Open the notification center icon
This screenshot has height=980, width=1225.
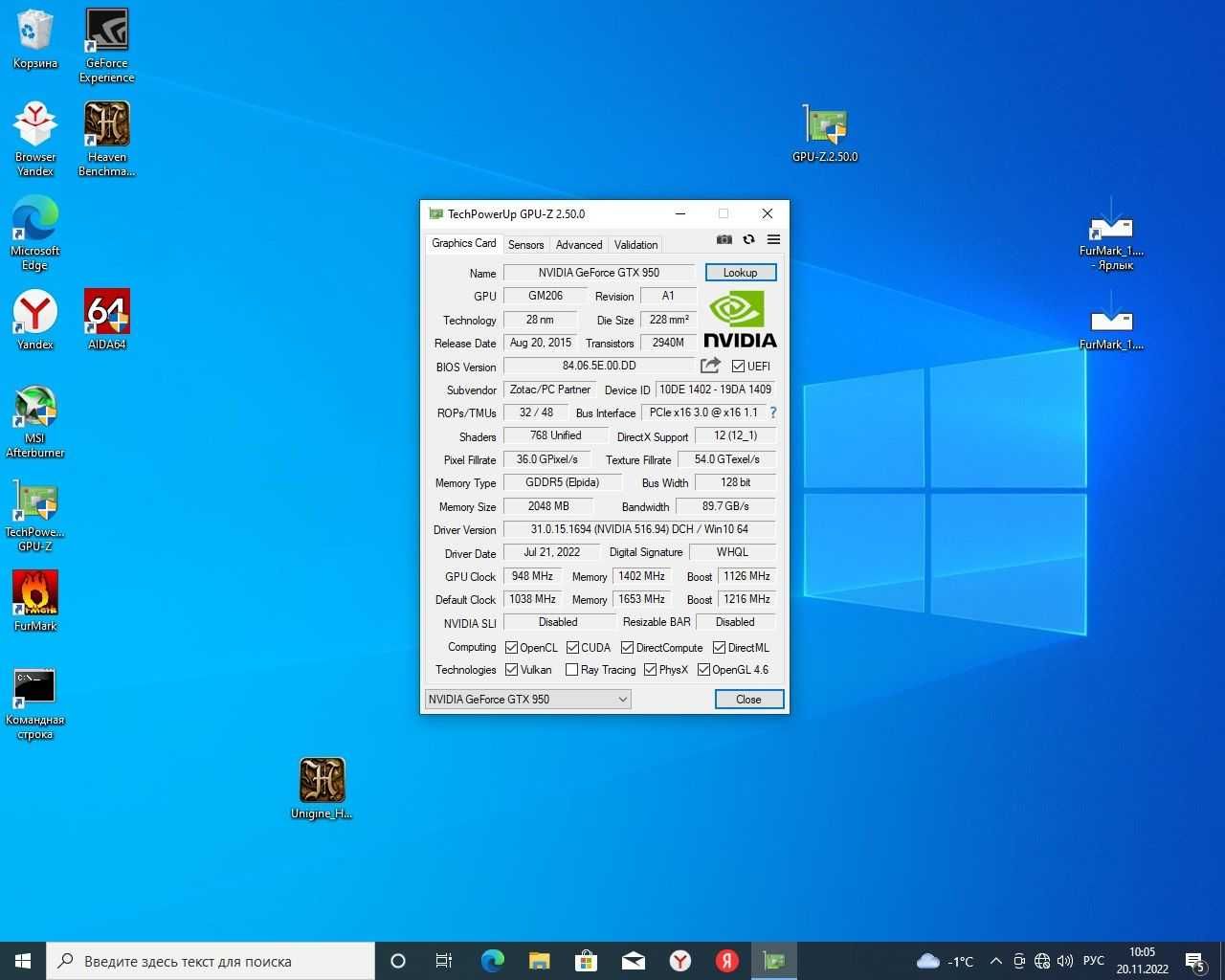(x=1195, y=961)
